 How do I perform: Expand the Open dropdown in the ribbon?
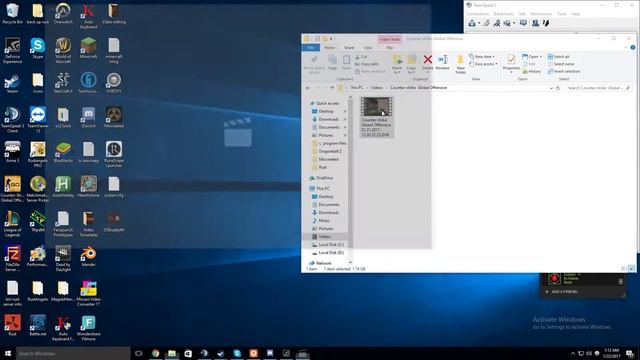532,57
